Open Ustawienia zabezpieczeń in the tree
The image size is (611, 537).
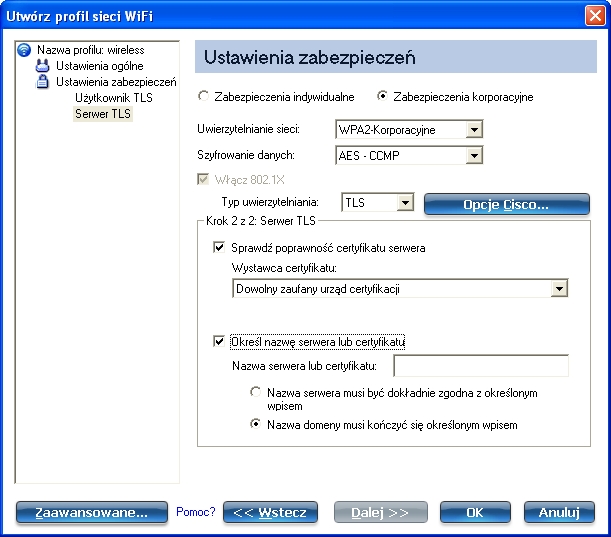[116, 82]
